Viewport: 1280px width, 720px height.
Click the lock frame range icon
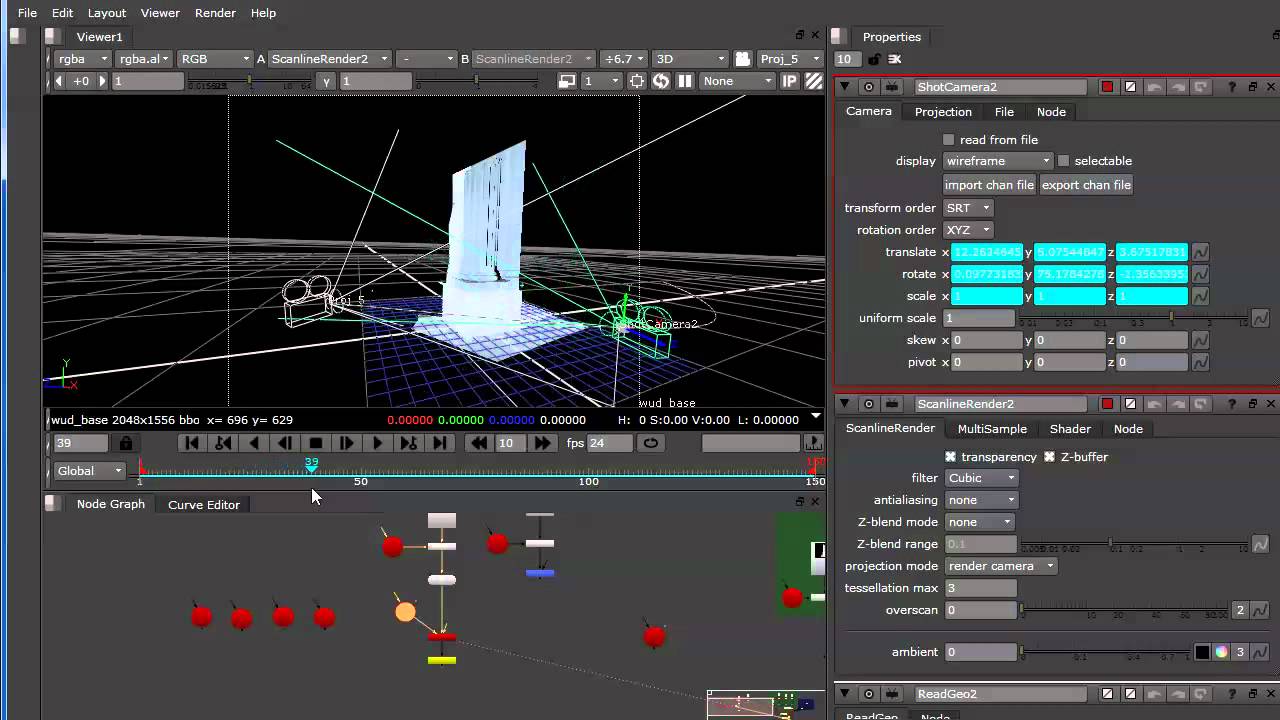coord(126,443)
